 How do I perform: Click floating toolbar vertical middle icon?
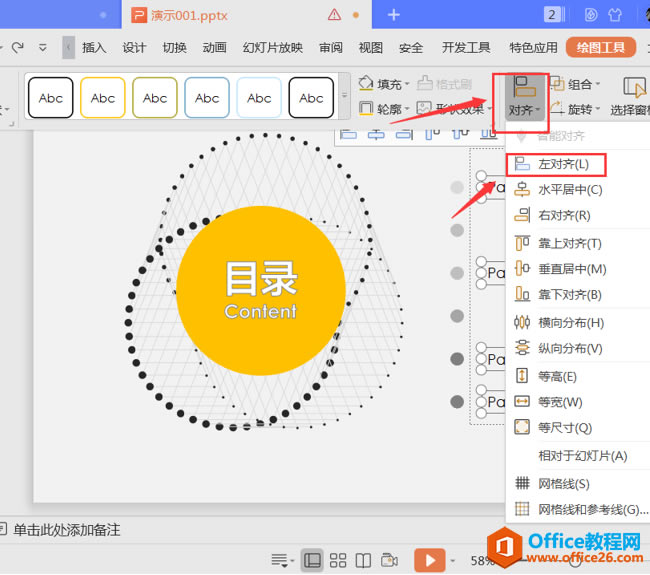461,134
